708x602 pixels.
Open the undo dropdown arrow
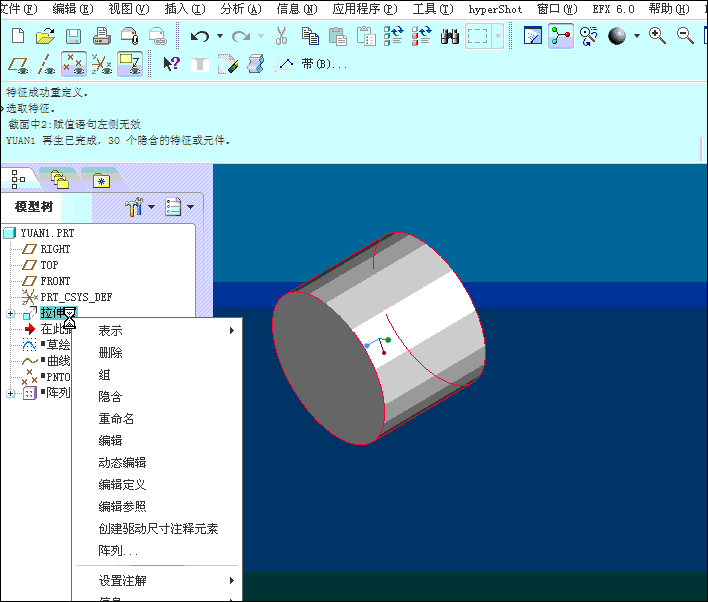coord(220,36)
